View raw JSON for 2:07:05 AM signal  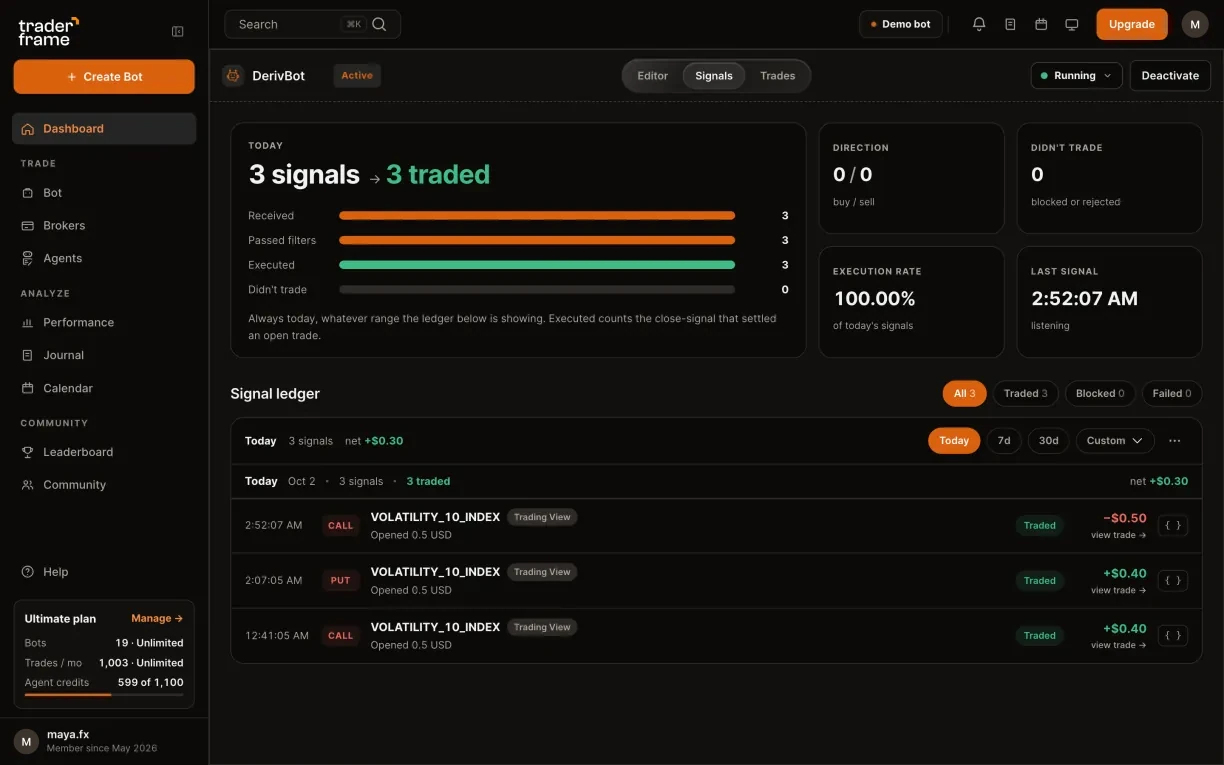coord(1172,580)
